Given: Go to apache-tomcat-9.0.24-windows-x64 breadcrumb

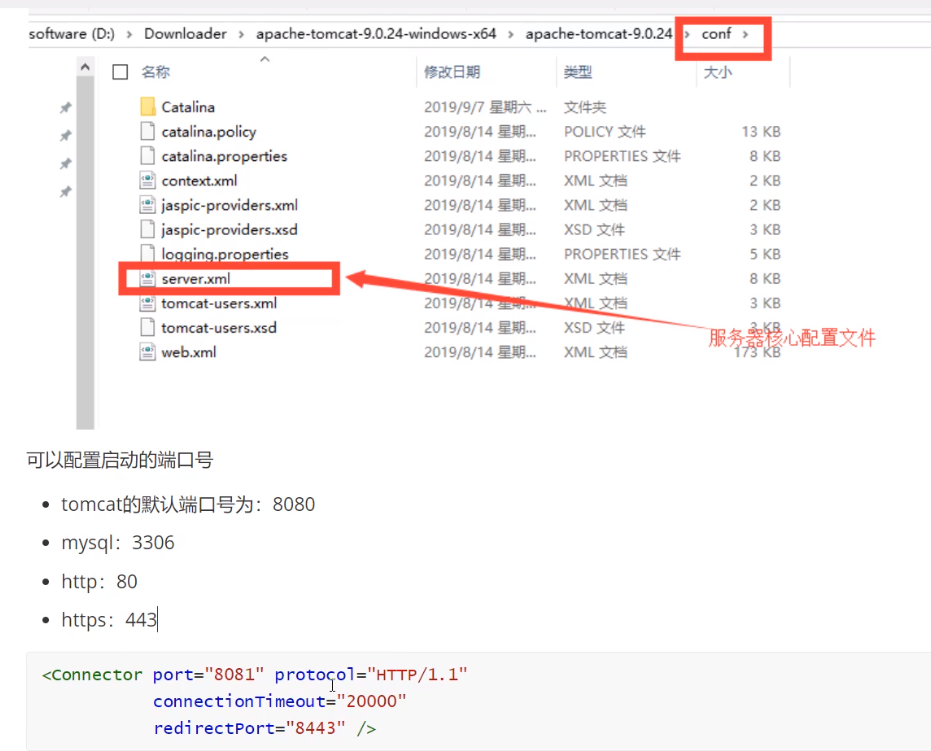Looking at the screenshot, I should 376,34.
